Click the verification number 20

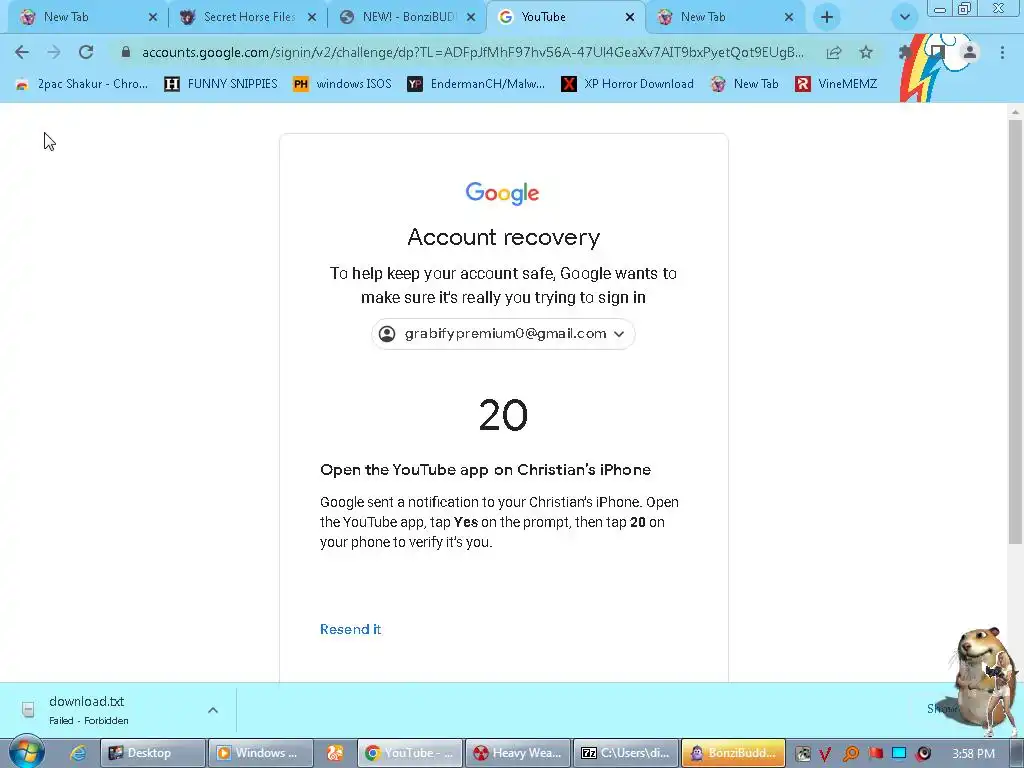(x=503, y=415)
